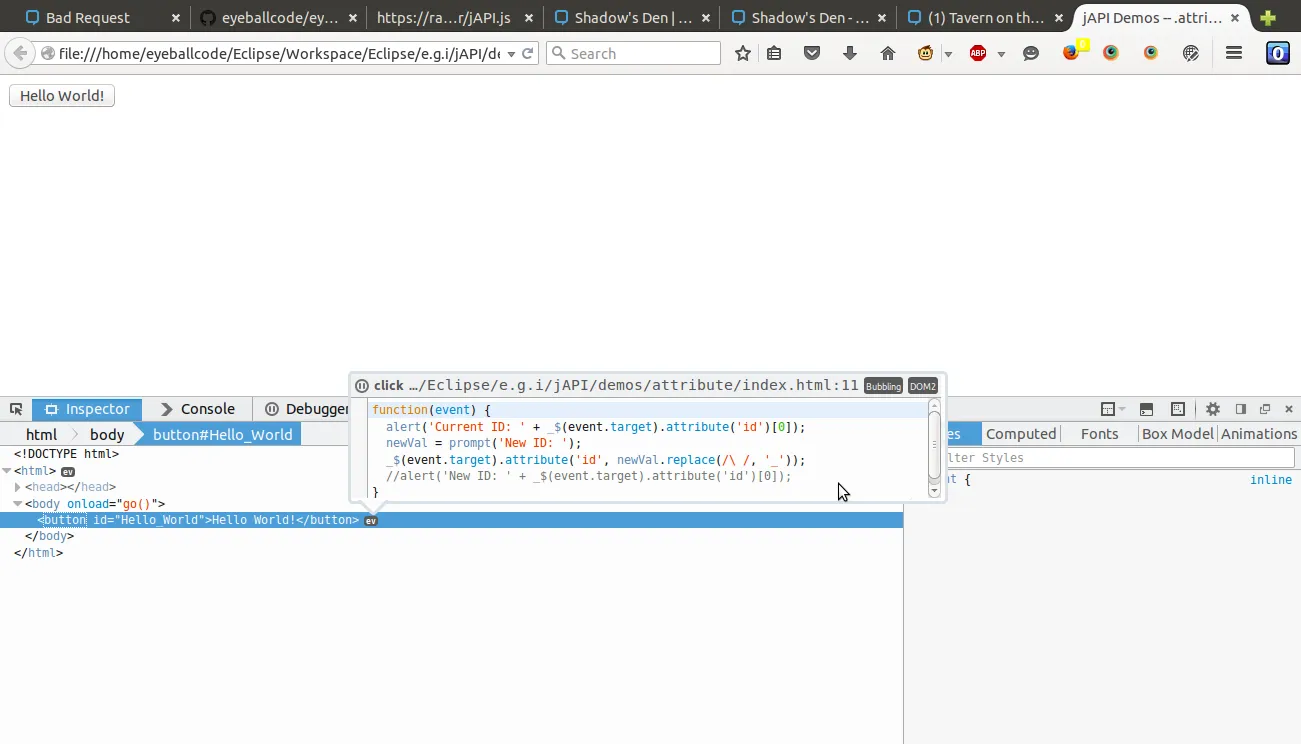Open Greasemonkey dropdown arrow
Viewport: 1301px width, 744px height.
click(x=948, y=54)
